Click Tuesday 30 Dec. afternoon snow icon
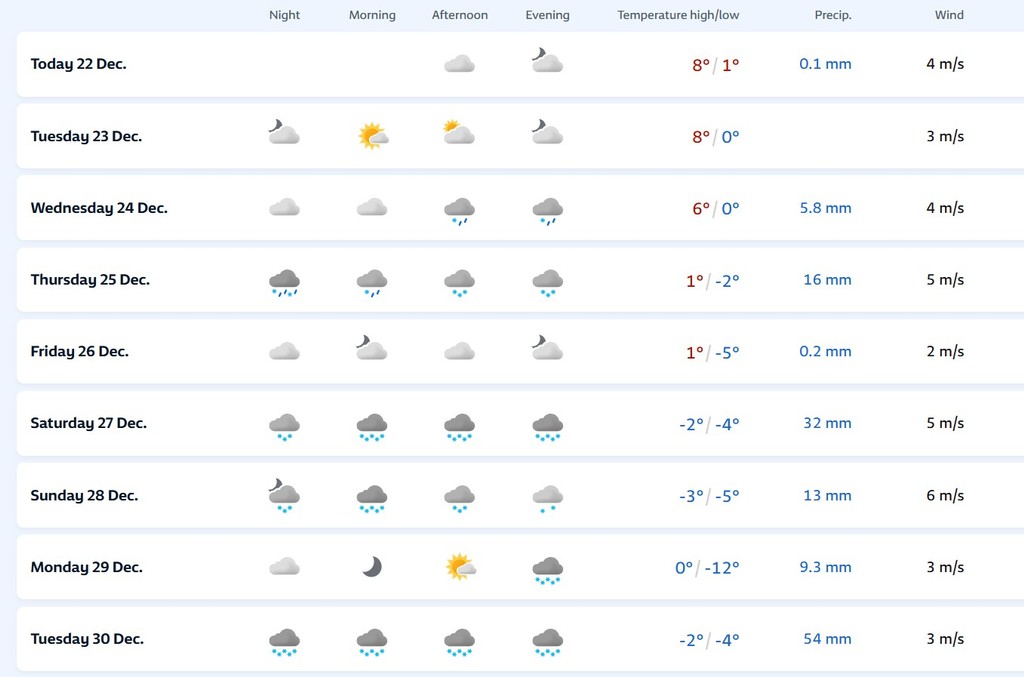The height and width of the screenshot is (677, 1024). [459, 641]
